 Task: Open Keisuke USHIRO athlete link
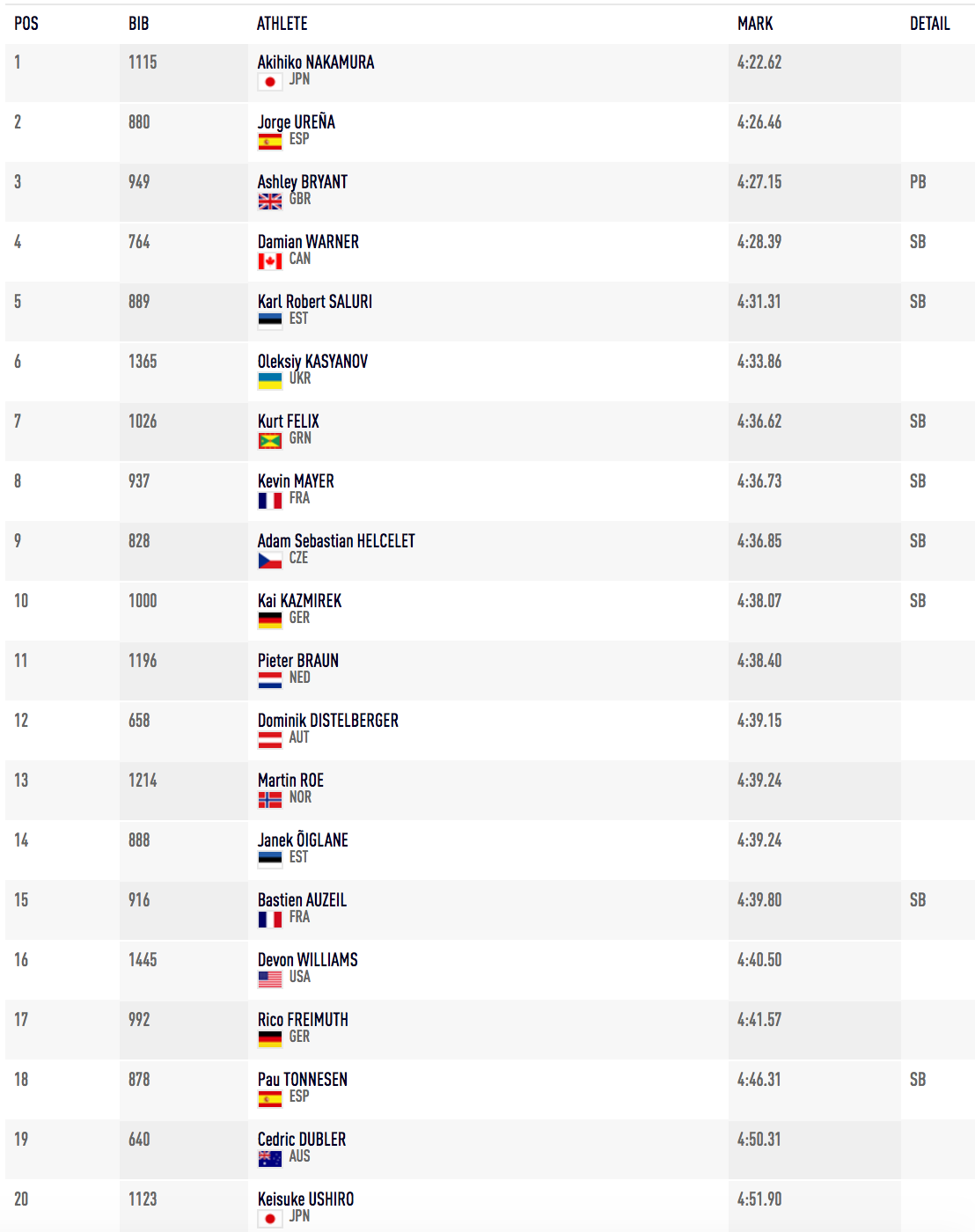[x=306, y=1199]
